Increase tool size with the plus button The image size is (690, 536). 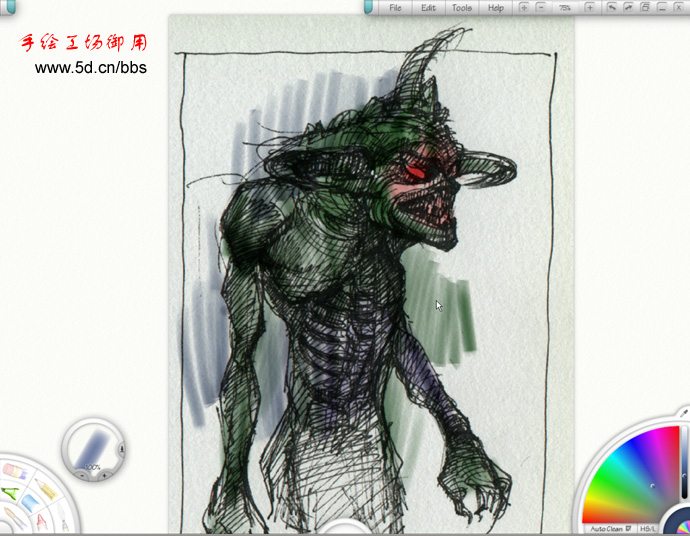(x=104, y=475)
